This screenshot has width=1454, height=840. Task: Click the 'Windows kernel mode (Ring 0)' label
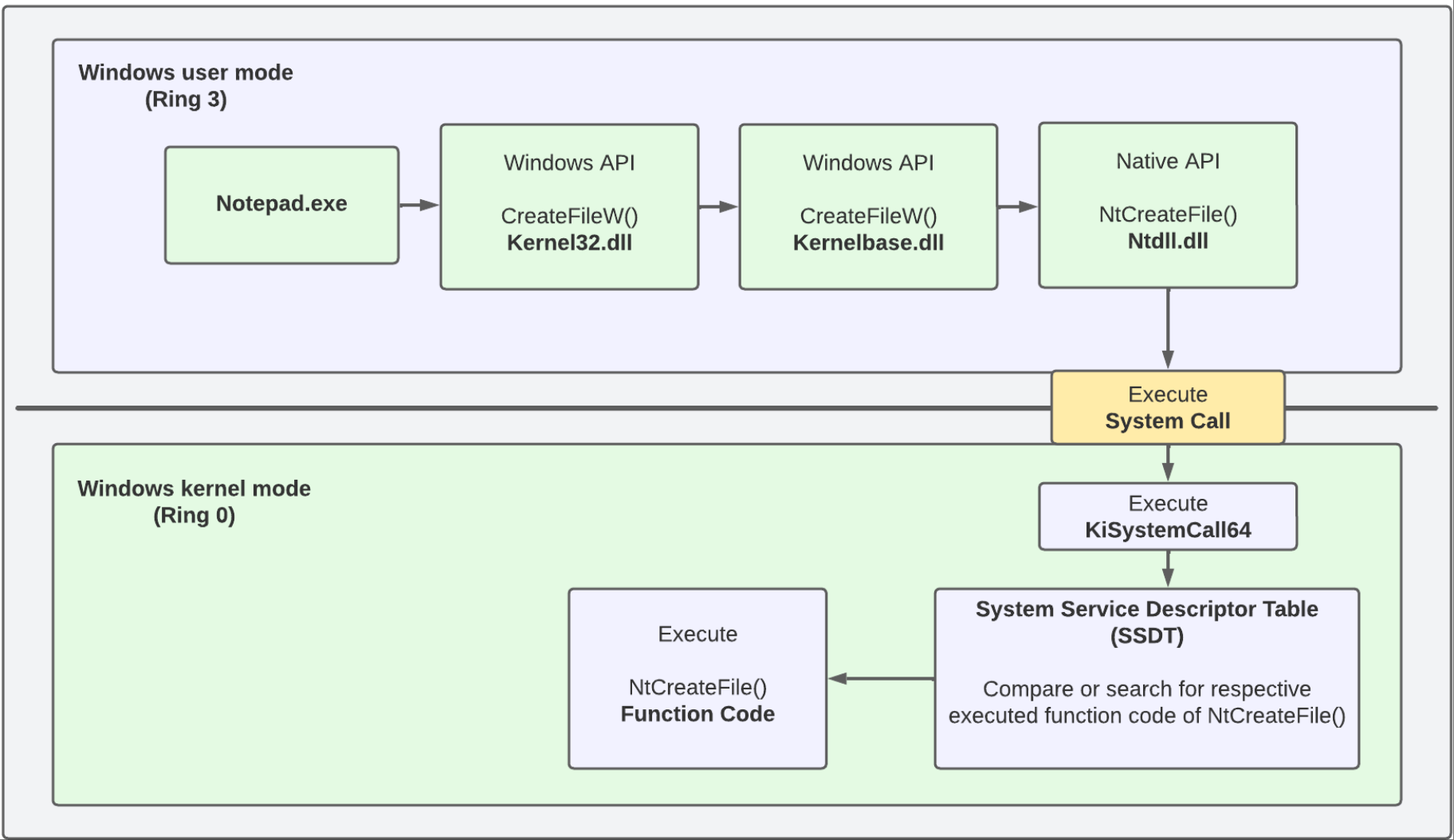click(194, 502)
